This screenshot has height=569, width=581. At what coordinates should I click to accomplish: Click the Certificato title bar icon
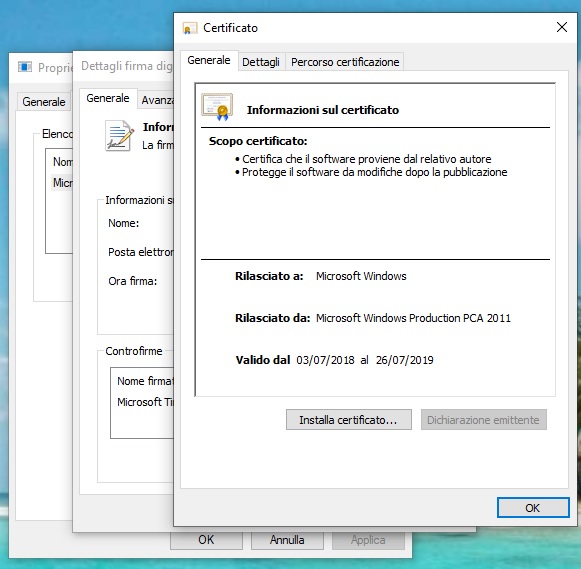pyautogui.click(x=189, y=28)
